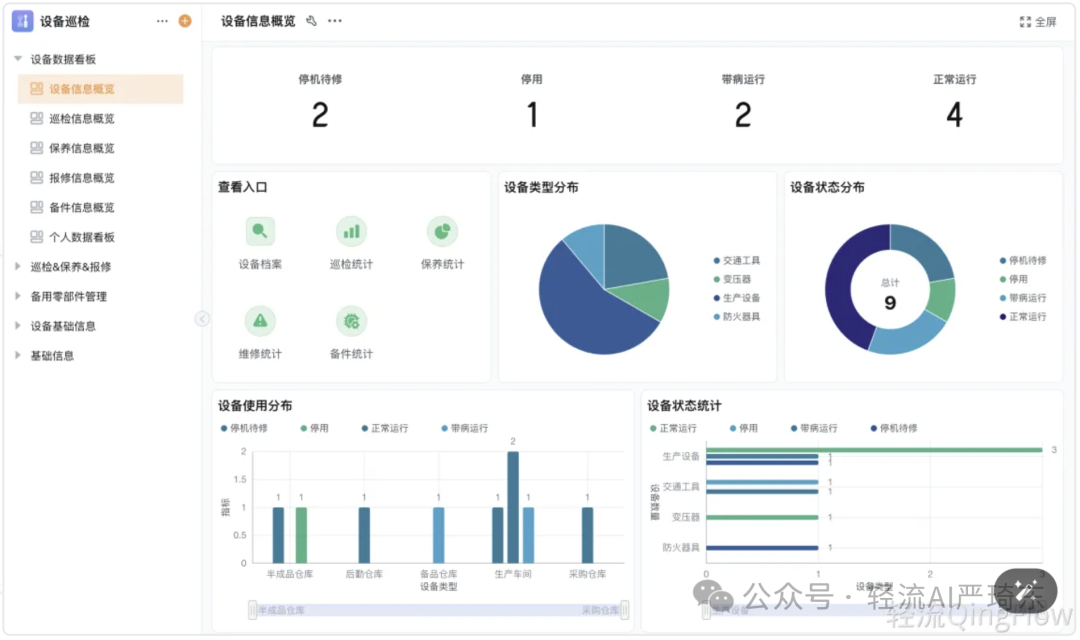1080x640 pixels.
Task: Expand the 基础信息 section
Action: point(16,355)
